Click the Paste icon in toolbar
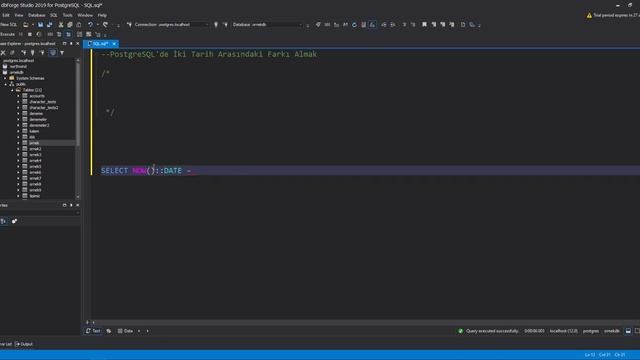The height and width of the screenshot is (360, 640). (x=79, y=25)
